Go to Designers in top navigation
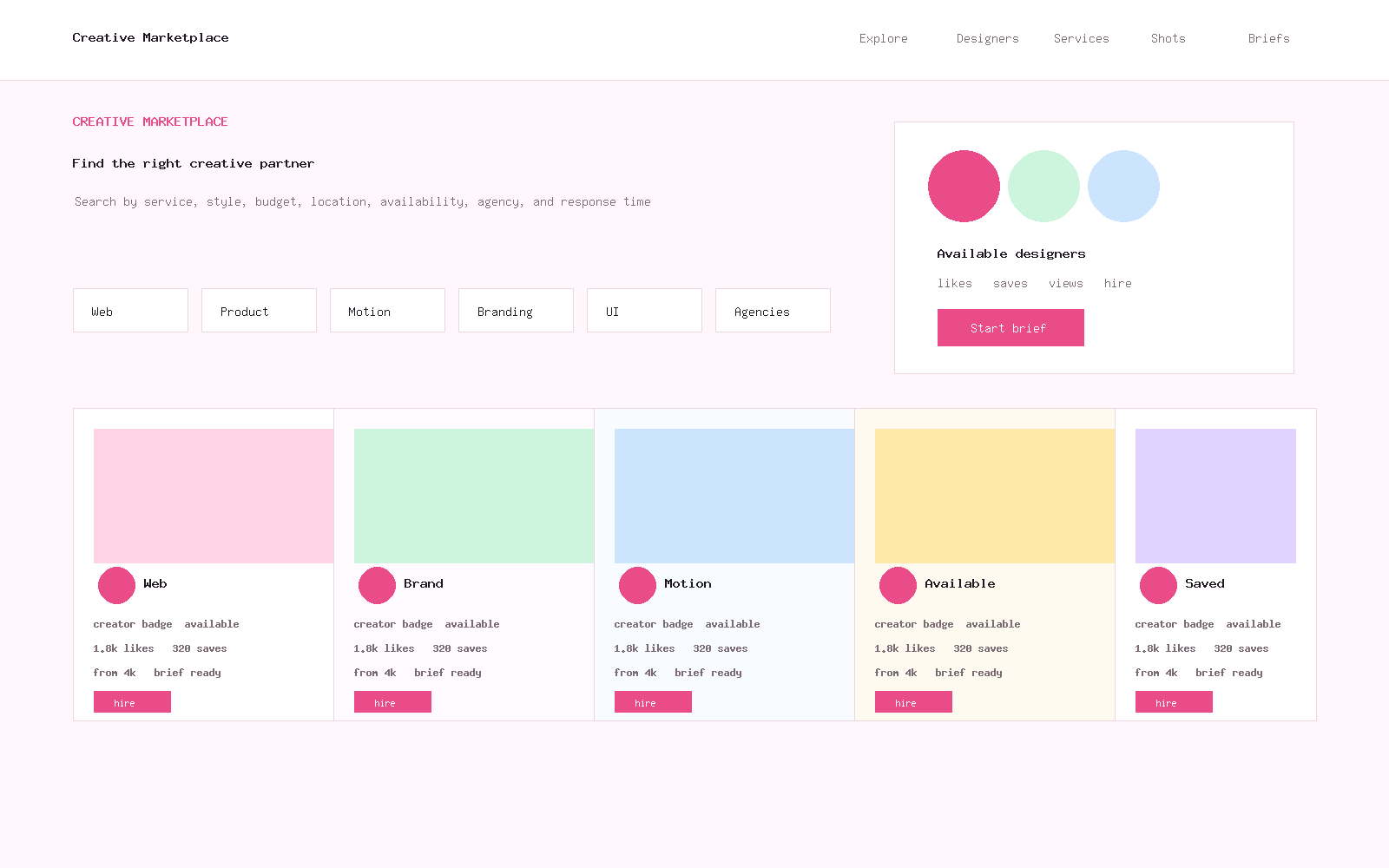This screenshot has height=868, width=1389. point(987,38)
